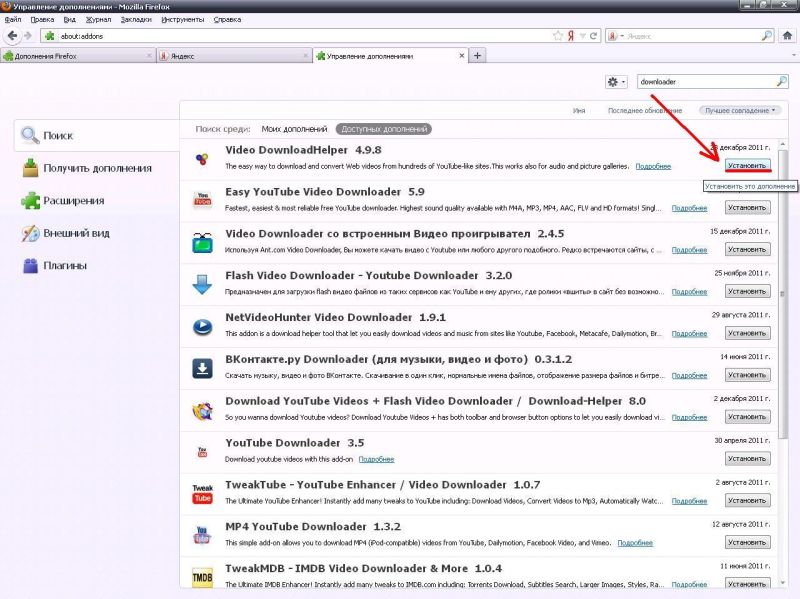Open the Справка menu
800x599 pixels.
click(x=227, y=19)
